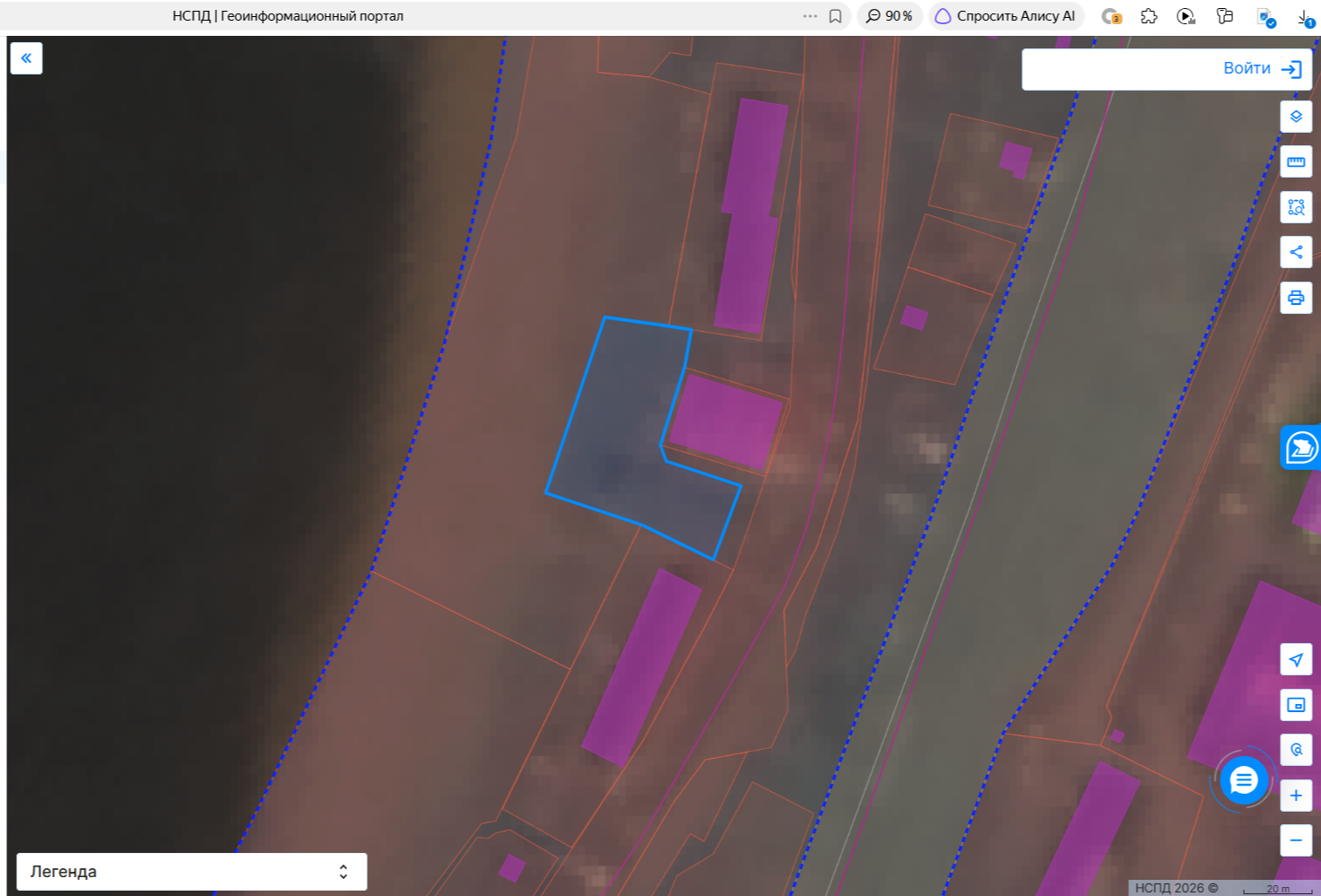Open the blue assistant side tab
The height and width of the screenshot is (896, 1321).
(x=1301, y=447)
